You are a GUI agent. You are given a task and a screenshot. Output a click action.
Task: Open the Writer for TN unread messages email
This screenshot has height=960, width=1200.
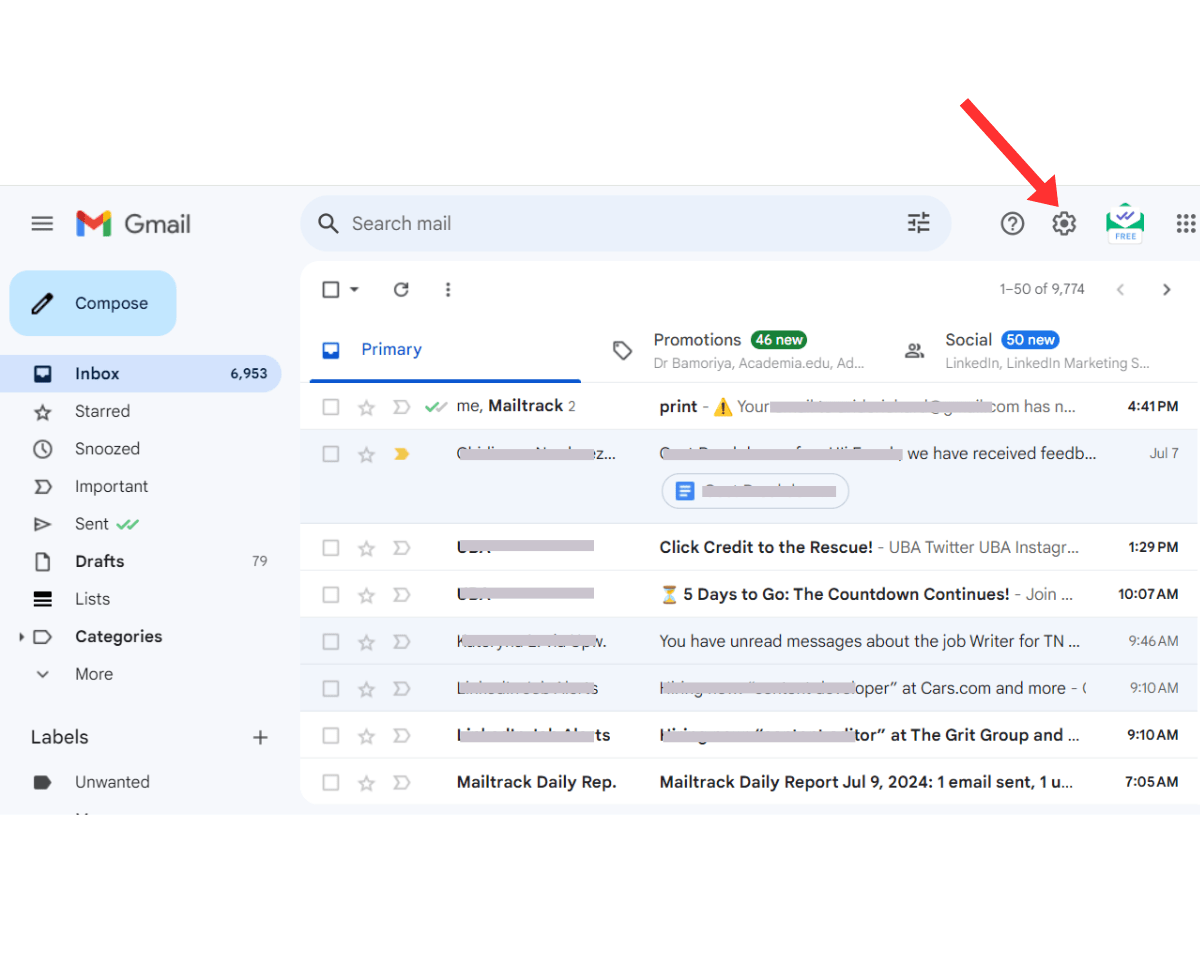tap(750, 642)
